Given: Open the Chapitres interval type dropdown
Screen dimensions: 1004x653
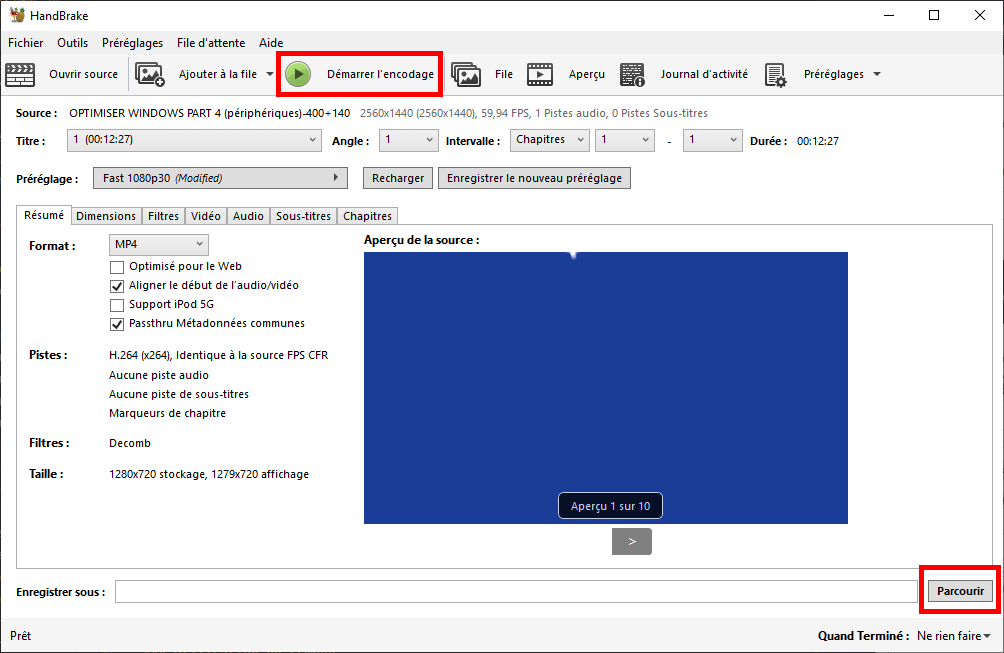Looking at the screenshot, I should (549, 140).
